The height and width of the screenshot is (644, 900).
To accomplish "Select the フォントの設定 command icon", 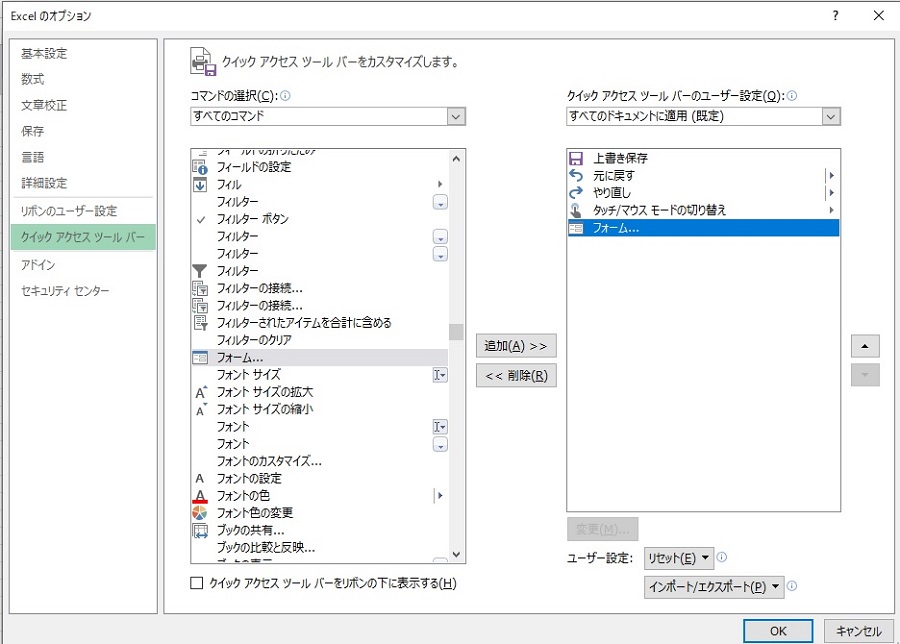I will click(x=200, y=478).
